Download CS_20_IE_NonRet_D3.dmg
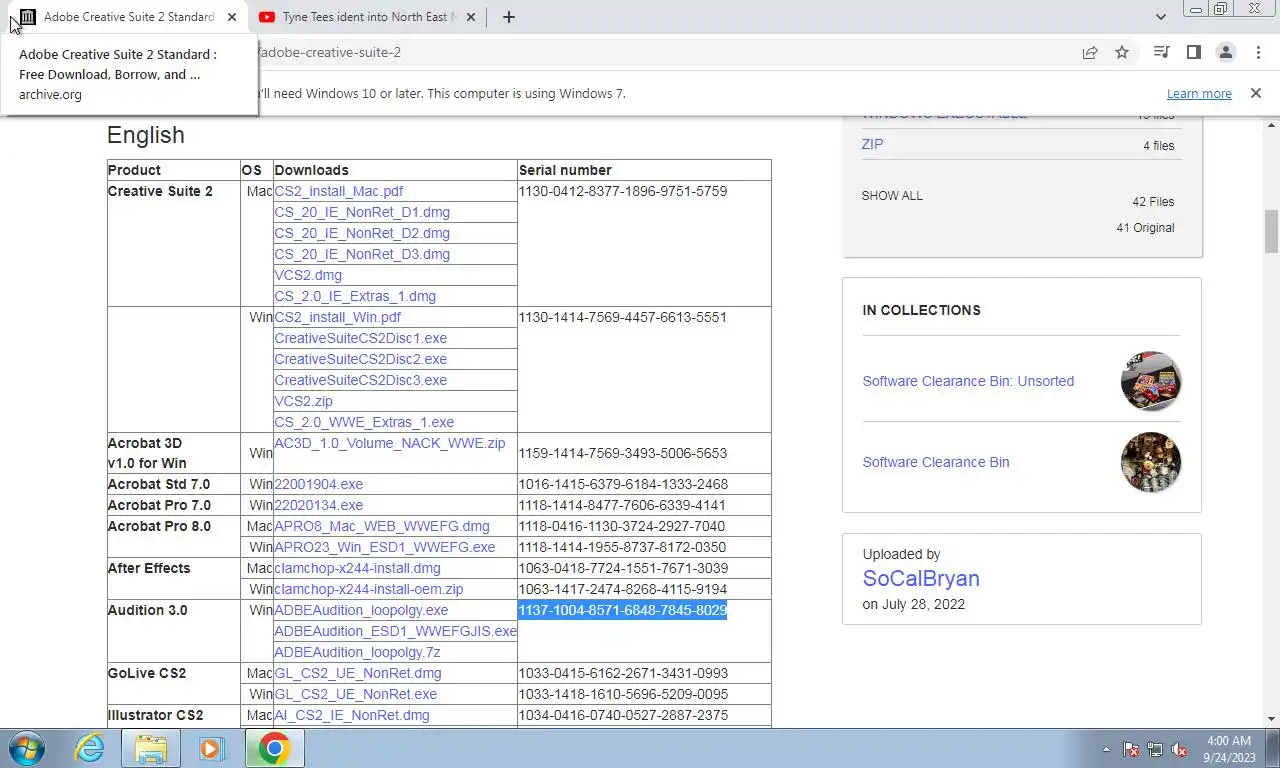 point(362,254)
